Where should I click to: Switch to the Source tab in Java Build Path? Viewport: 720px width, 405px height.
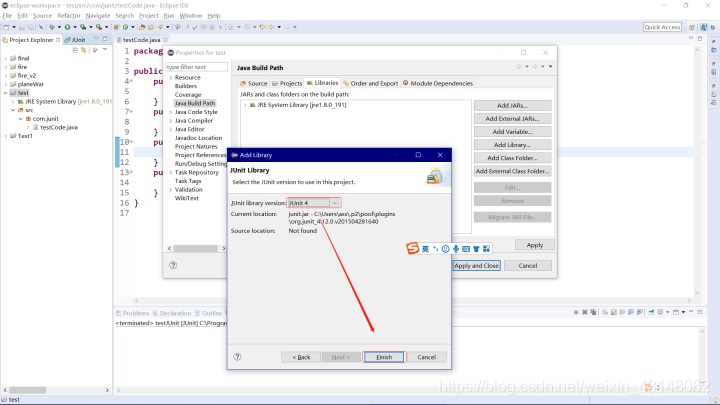(253, 83)
